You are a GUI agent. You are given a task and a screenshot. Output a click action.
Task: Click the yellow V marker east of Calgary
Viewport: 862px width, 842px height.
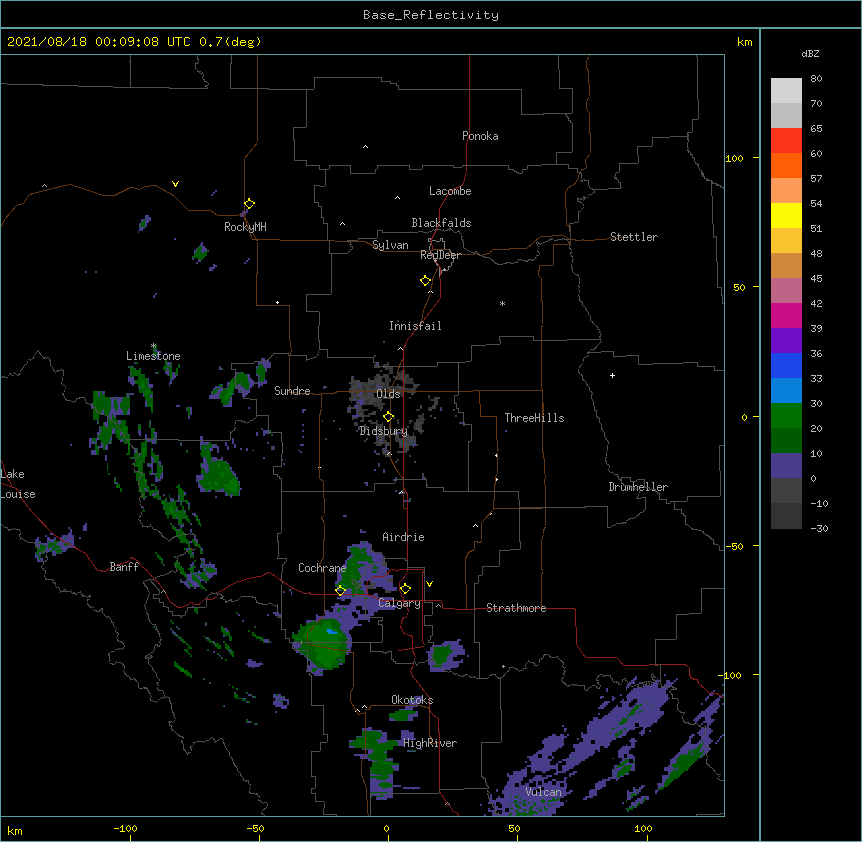pyautogui.click(x=429, y=584)
